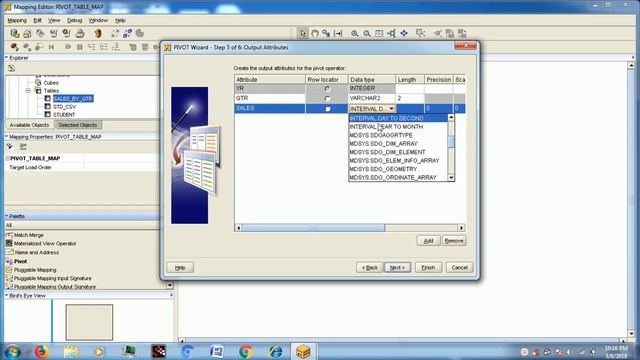Collapse the Palette panel header
Screen dimensions: 640x360
[x=7, y=216]
